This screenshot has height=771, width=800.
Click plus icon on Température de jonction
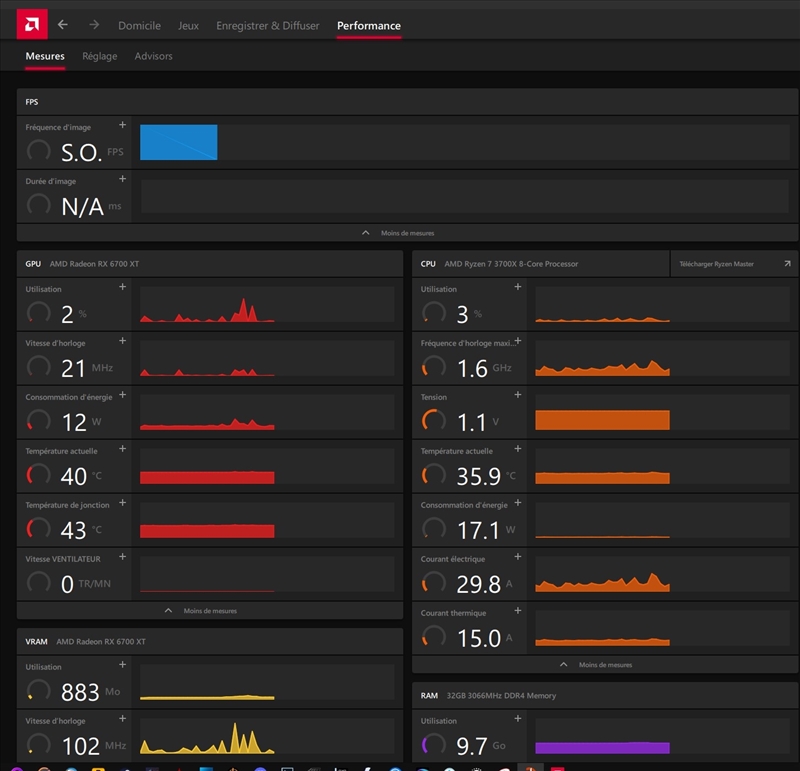coord(123,503)
